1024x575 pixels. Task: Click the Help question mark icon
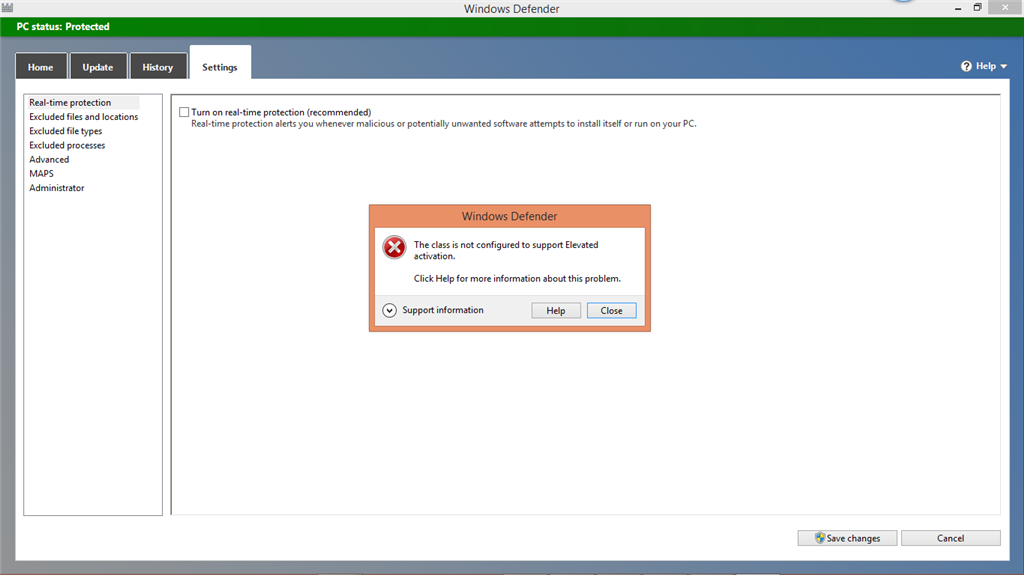966,66
